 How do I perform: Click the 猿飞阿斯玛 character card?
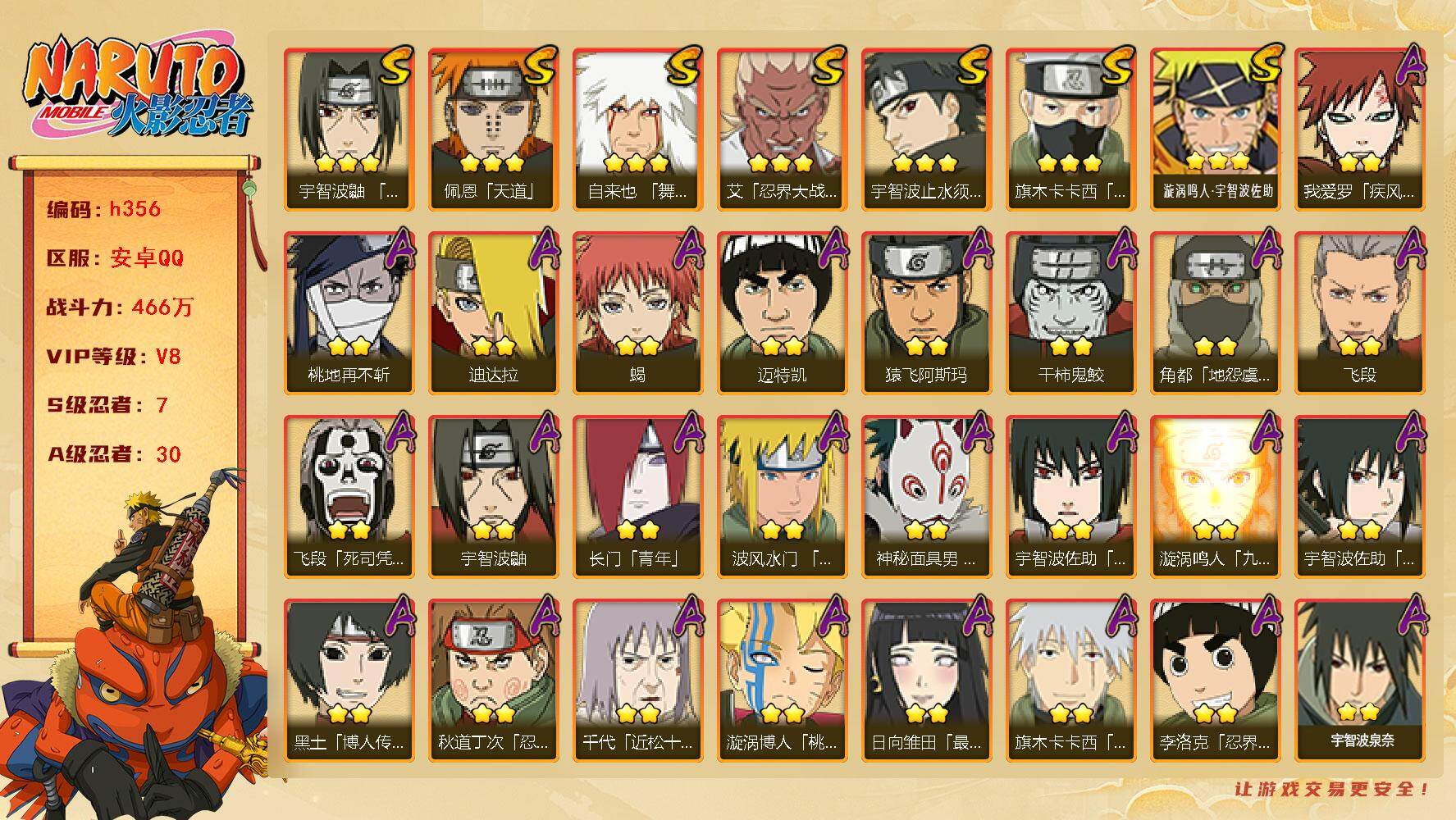point(926,313)
